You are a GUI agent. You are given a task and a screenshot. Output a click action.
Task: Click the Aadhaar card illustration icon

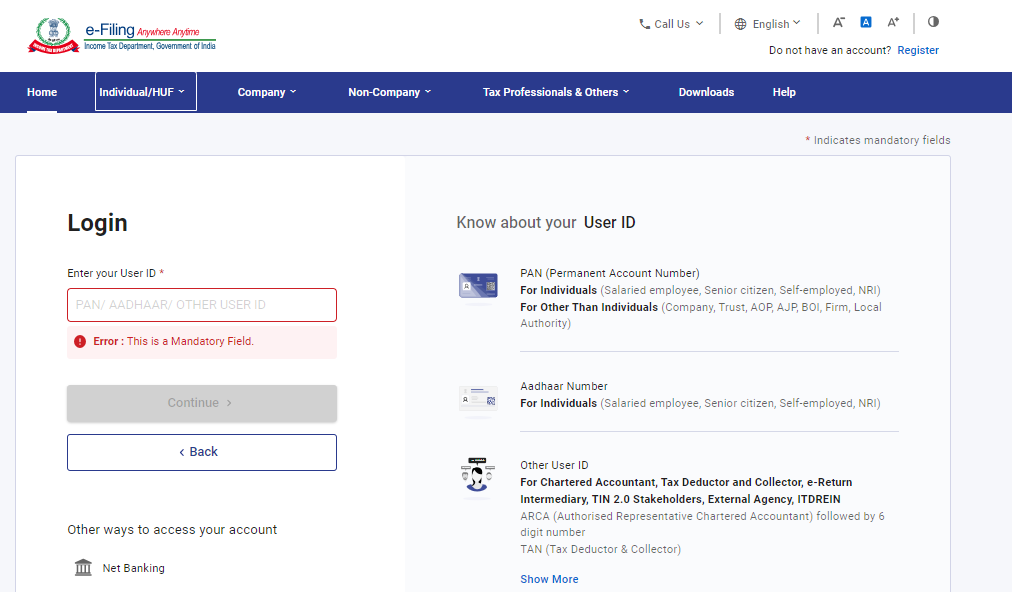(478, 398)
